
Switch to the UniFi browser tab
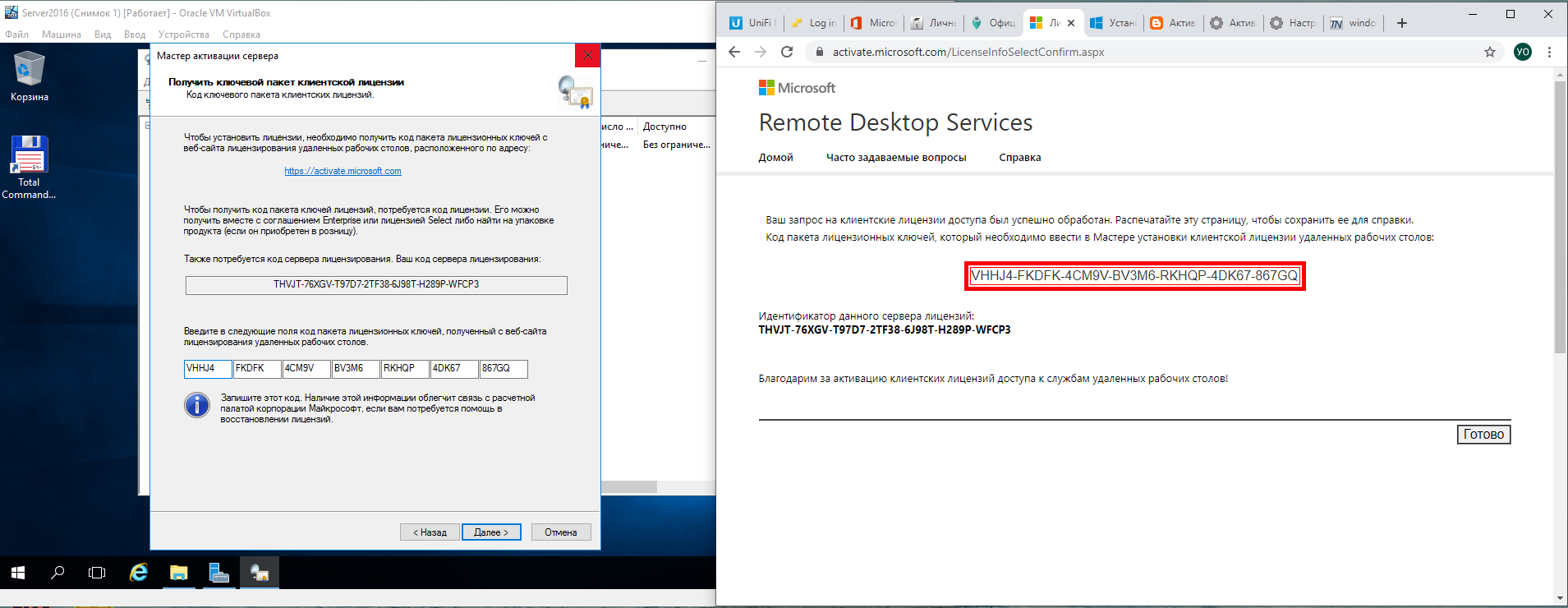point(752,23)
